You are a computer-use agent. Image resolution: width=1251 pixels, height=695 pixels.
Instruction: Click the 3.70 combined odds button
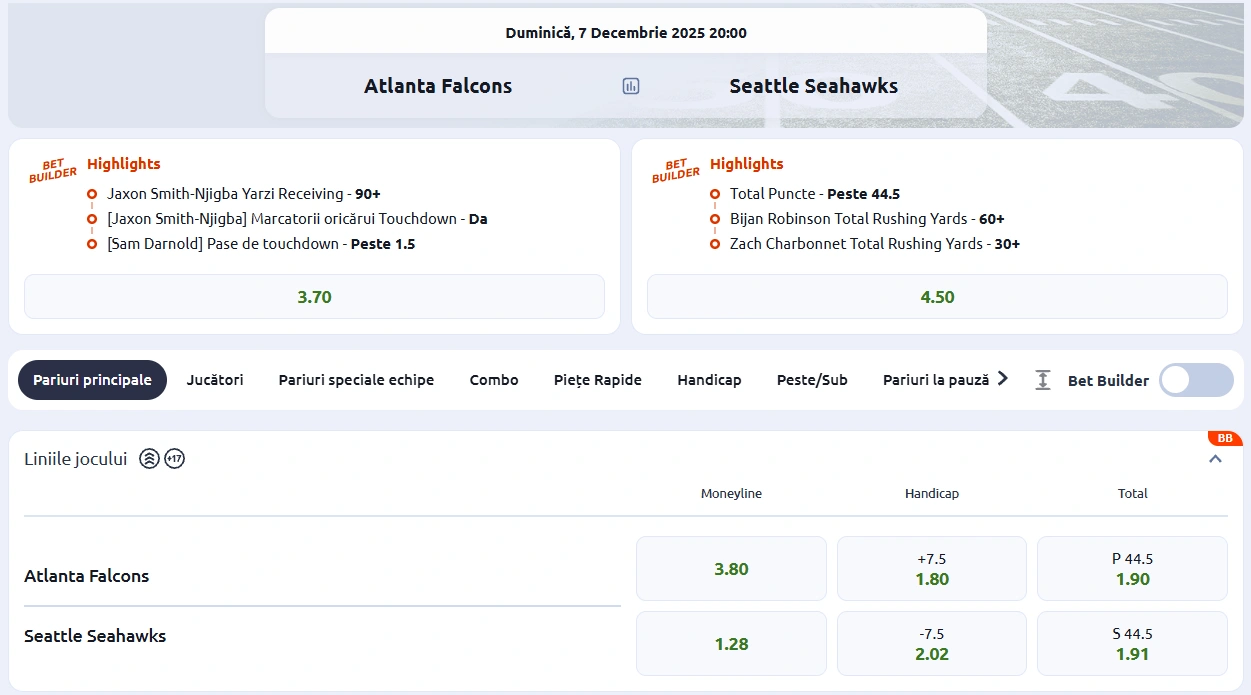314,296
